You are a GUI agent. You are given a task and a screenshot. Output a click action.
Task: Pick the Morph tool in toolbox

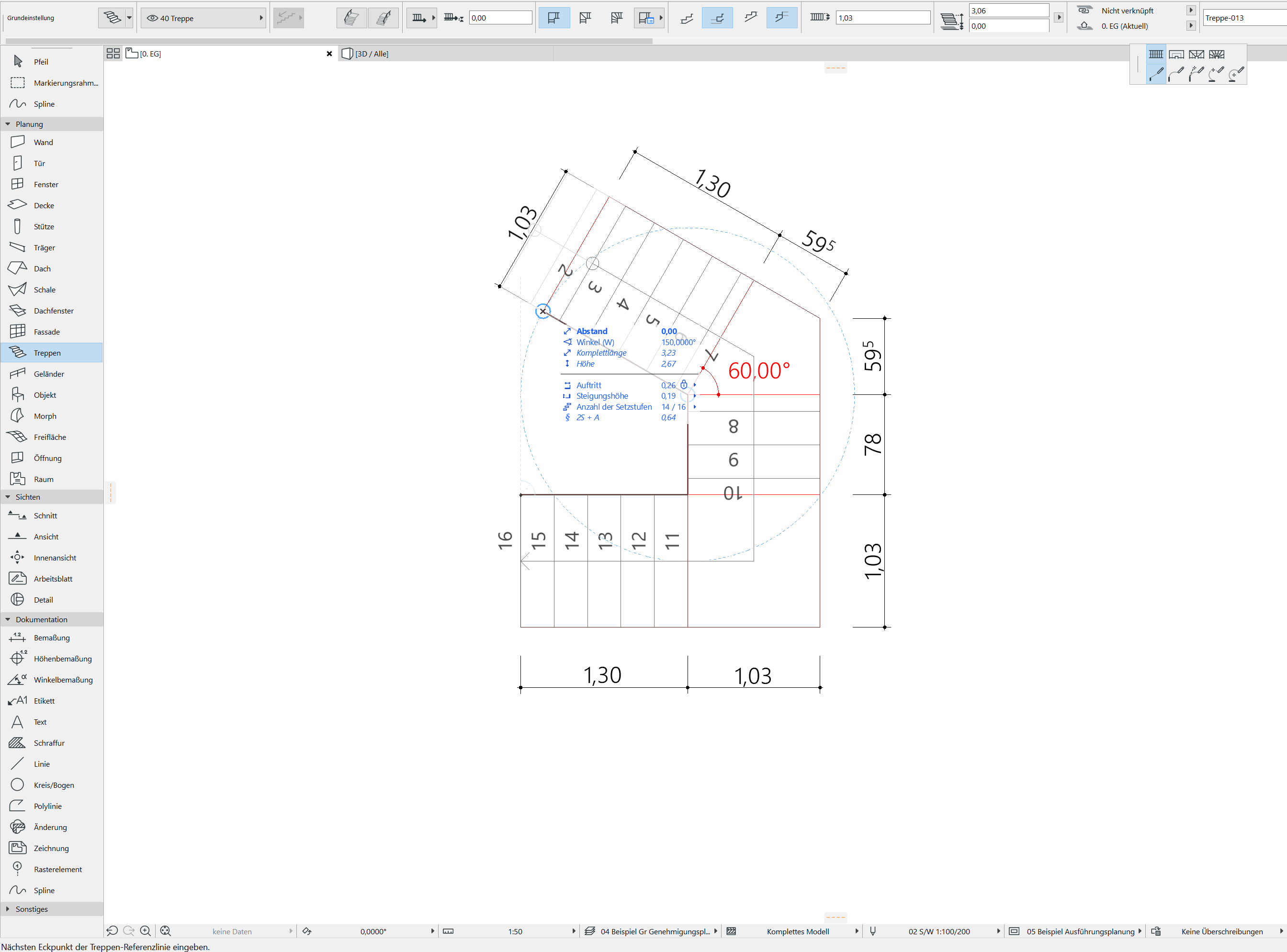click(x=45, y=416)
